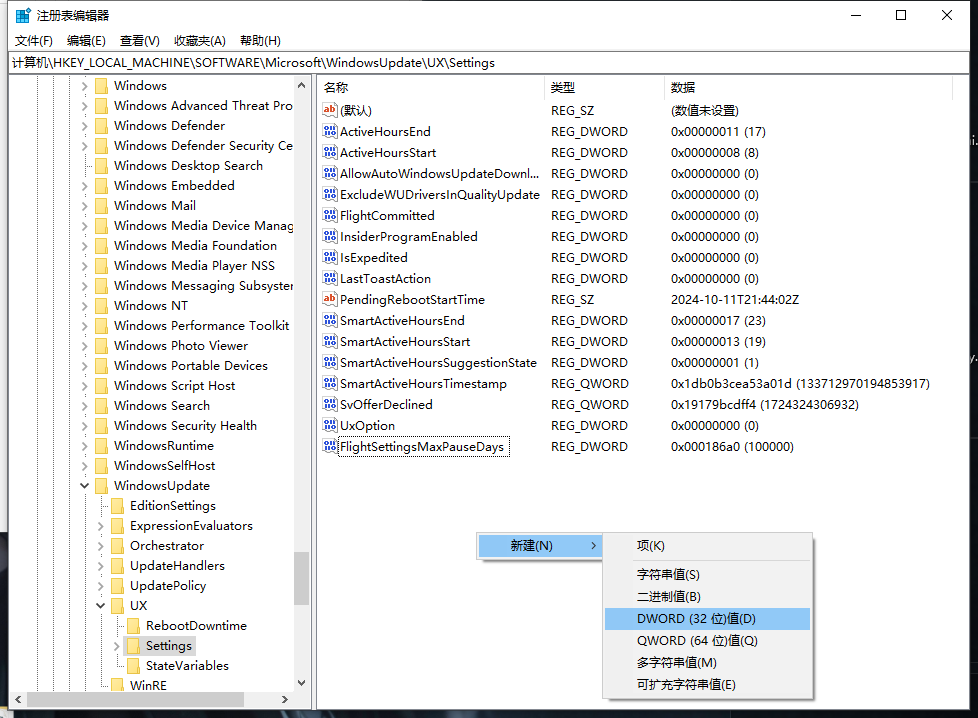Click the folder icon of WindowsUpdate key

click(x=101, y=485)
